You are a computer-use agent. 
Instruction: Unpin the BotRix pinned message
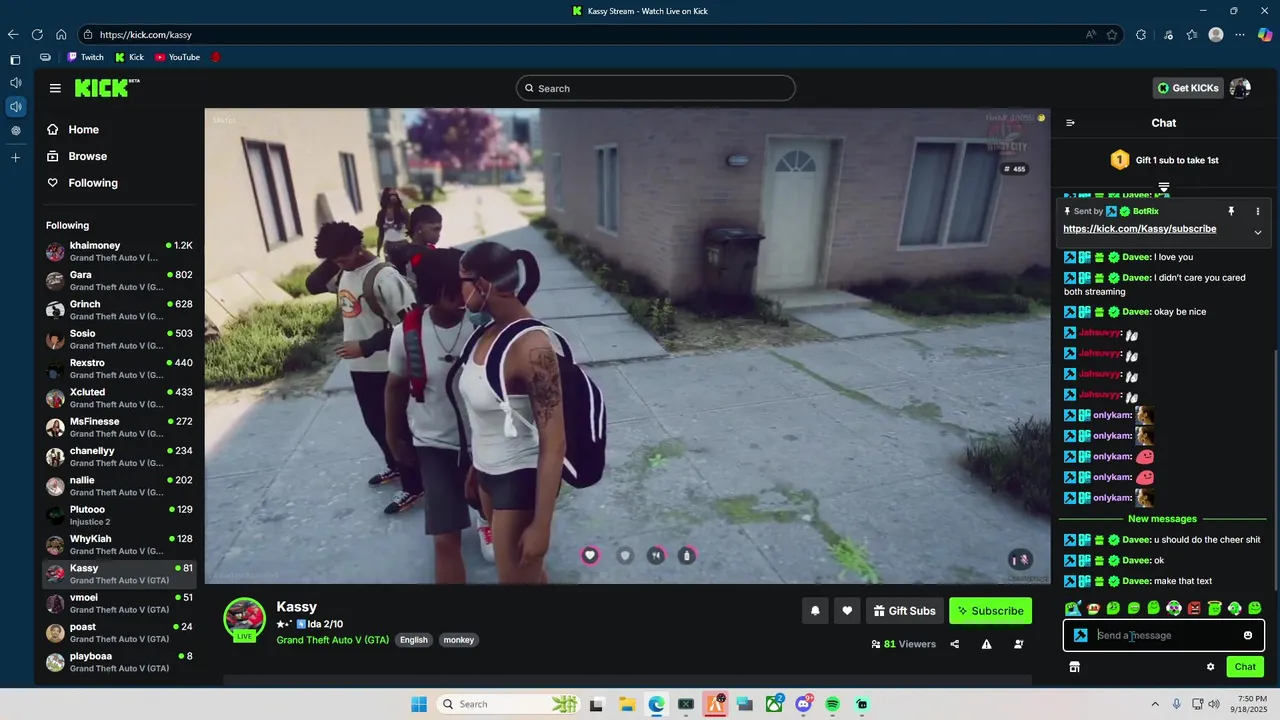[x=1231, y=212]
